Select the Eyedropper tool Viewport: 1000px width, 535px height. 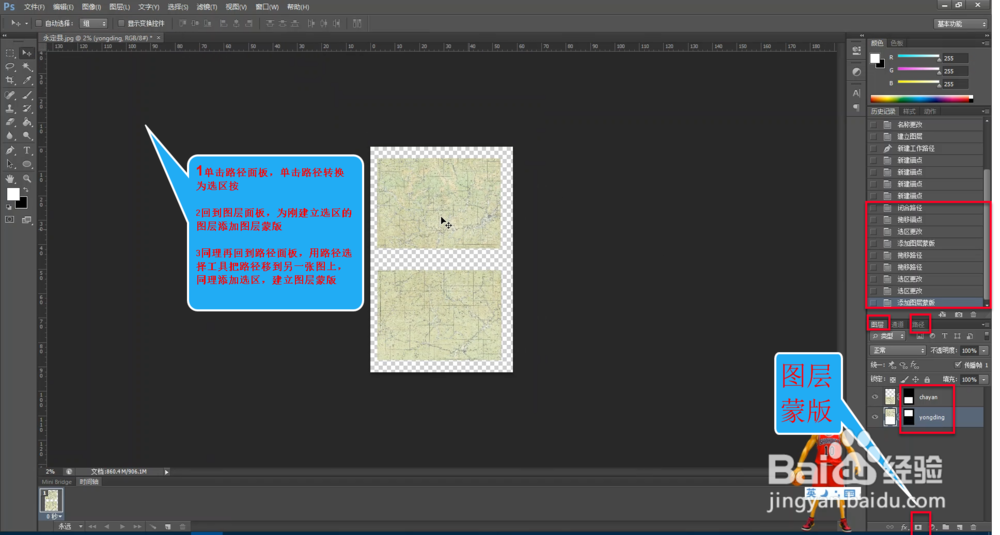(x=27, y=80)
